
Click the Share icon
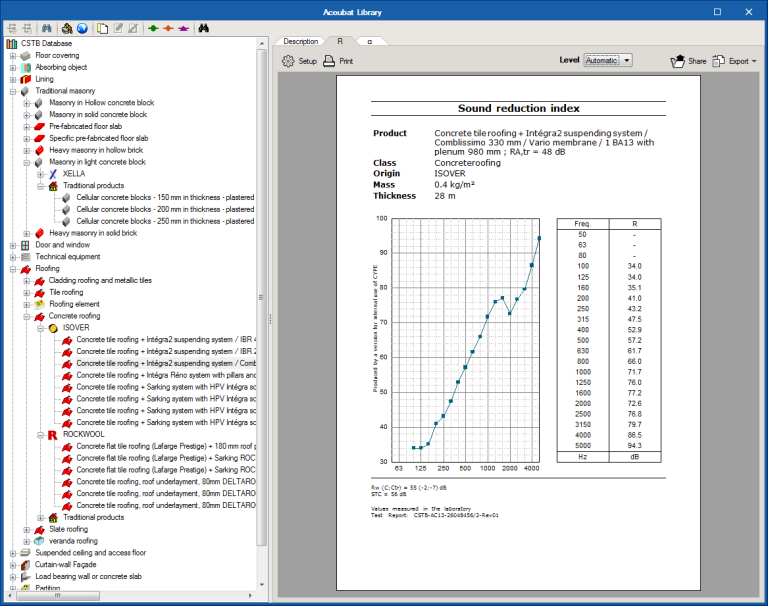pyautogui.click(x=678, y=61)
